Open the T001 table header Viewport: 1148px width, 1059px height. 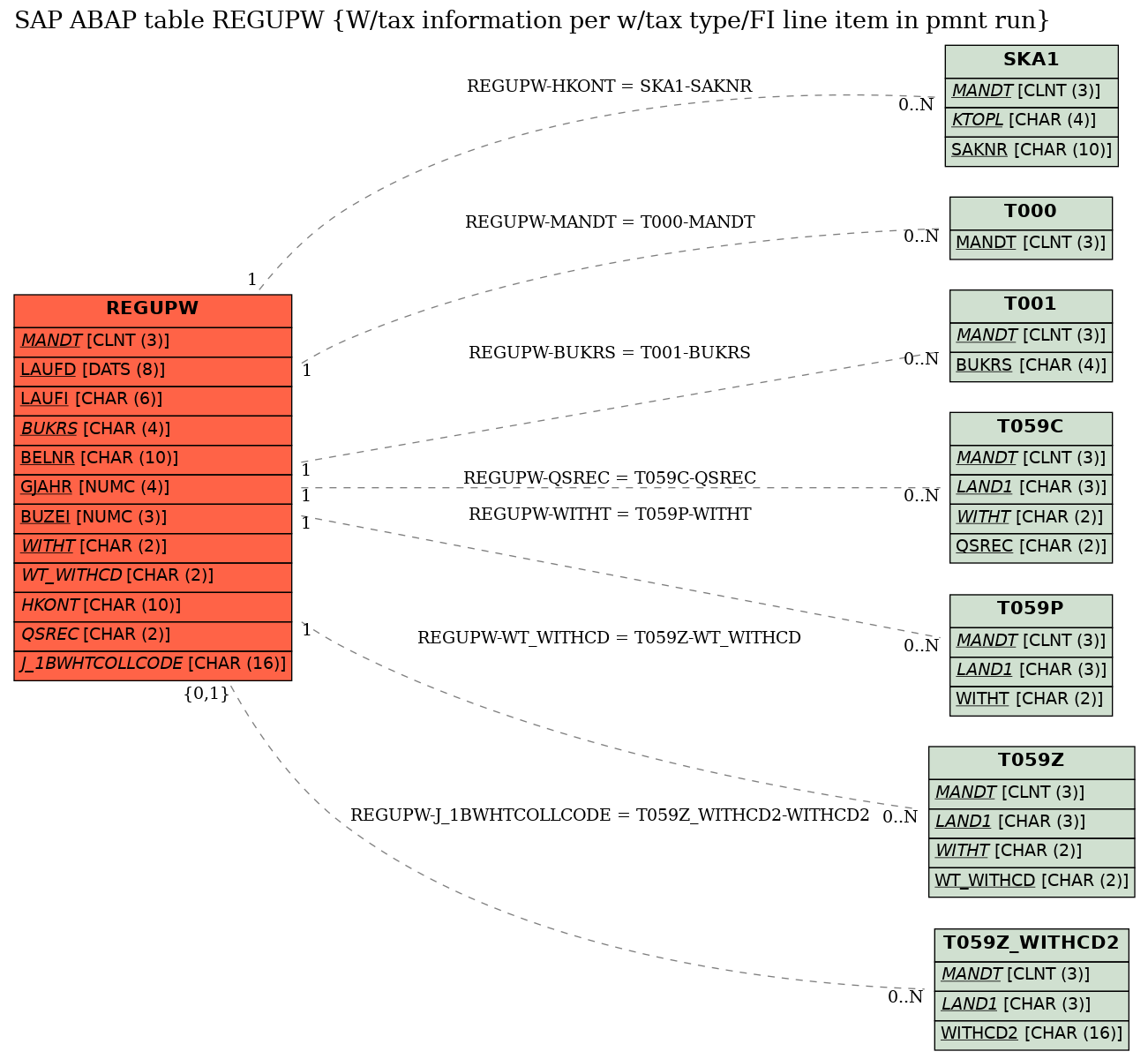(1031, 305)
